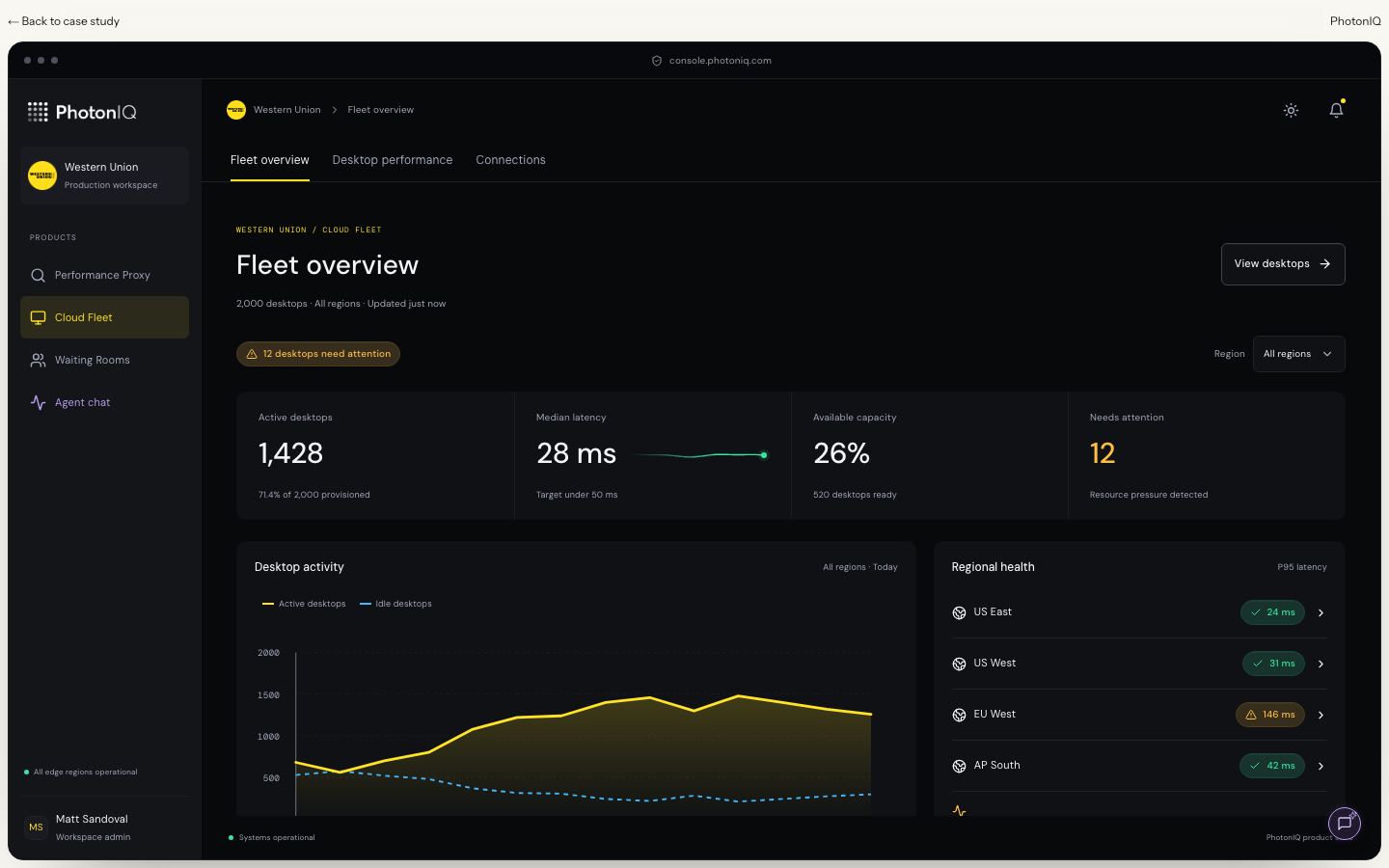Click the Performance Proxy search icon

[x=39, y=275]
